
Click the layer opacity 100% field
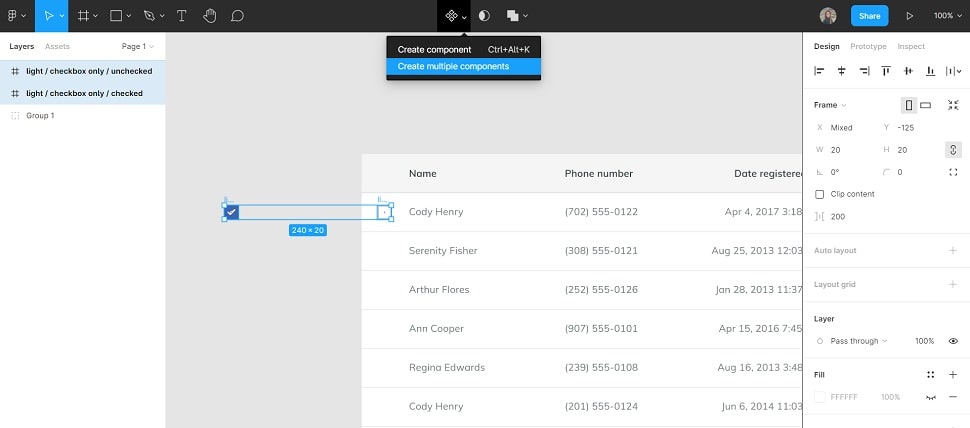point(924,341)
